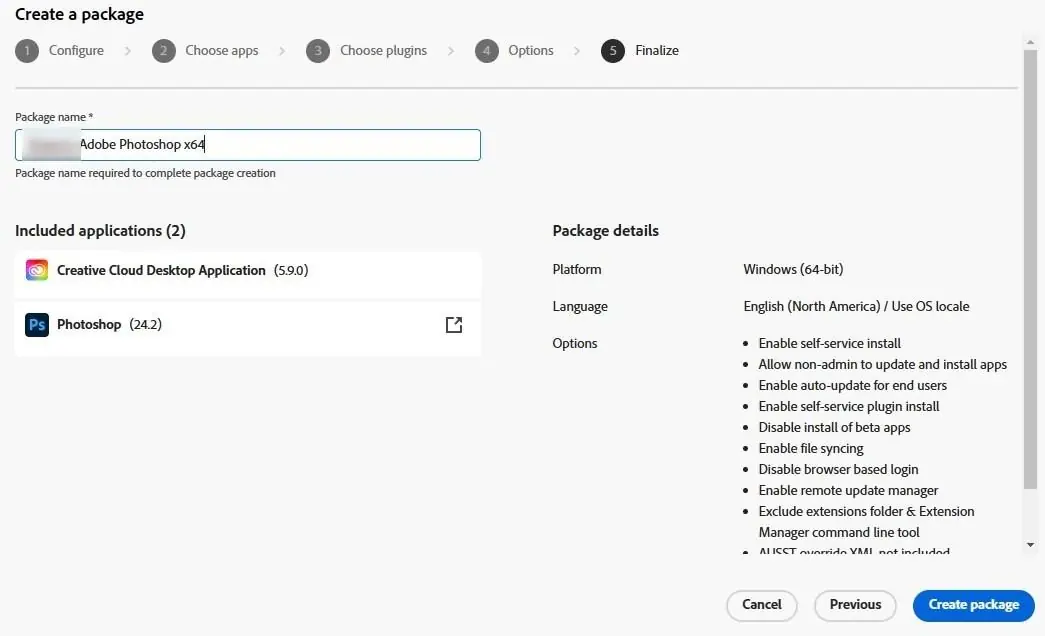Click Allow non-admin to update and install apps
The width and height of the screenshot is (1045, 636).
click(882, 365)
